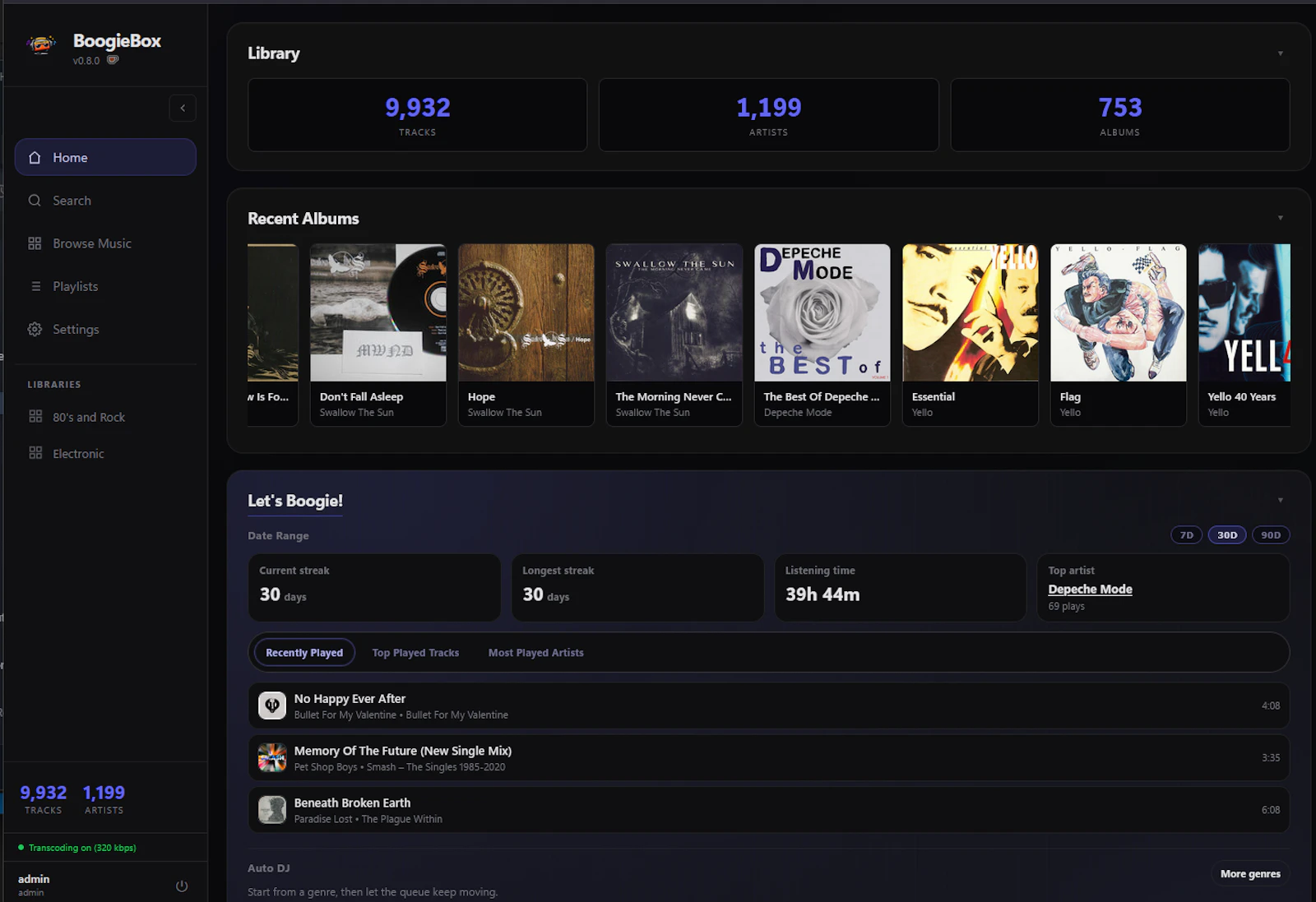Open the Depeche Mode top artist link
This screenshot has width=1316, height=902.
click(1090, 590)
